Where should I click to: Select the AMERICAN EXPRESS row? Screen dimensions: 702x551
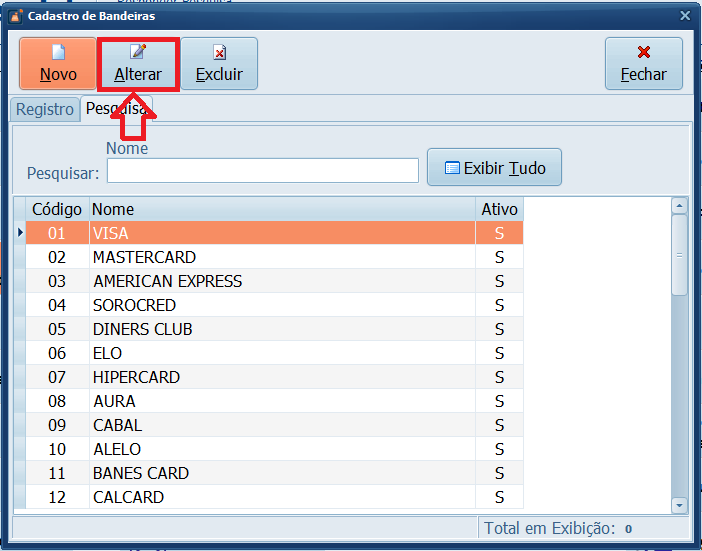pos(167,281)
